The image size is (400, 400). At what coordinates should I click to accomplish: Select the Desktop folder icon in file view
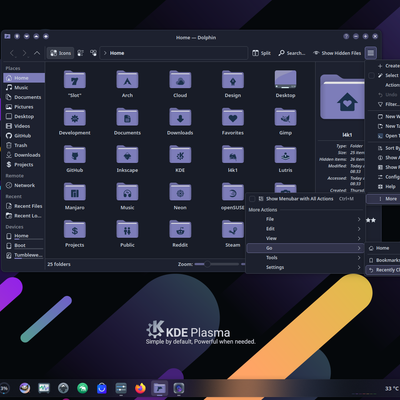285,83
